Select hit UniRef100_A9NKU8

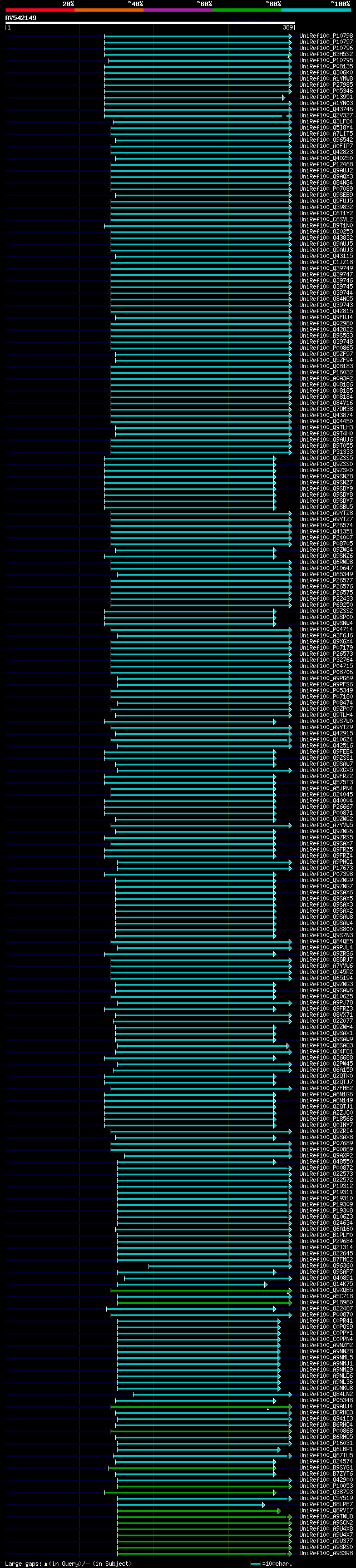pyautogui.click(x=325, y=1388)
